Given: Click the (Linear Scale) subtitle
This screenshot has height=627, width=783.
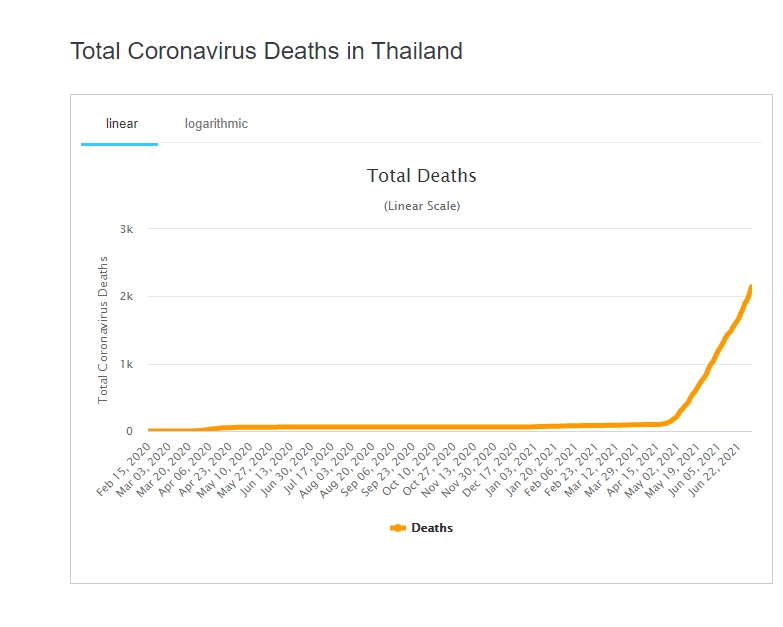Looking at the screenshot, I should 421,206.
